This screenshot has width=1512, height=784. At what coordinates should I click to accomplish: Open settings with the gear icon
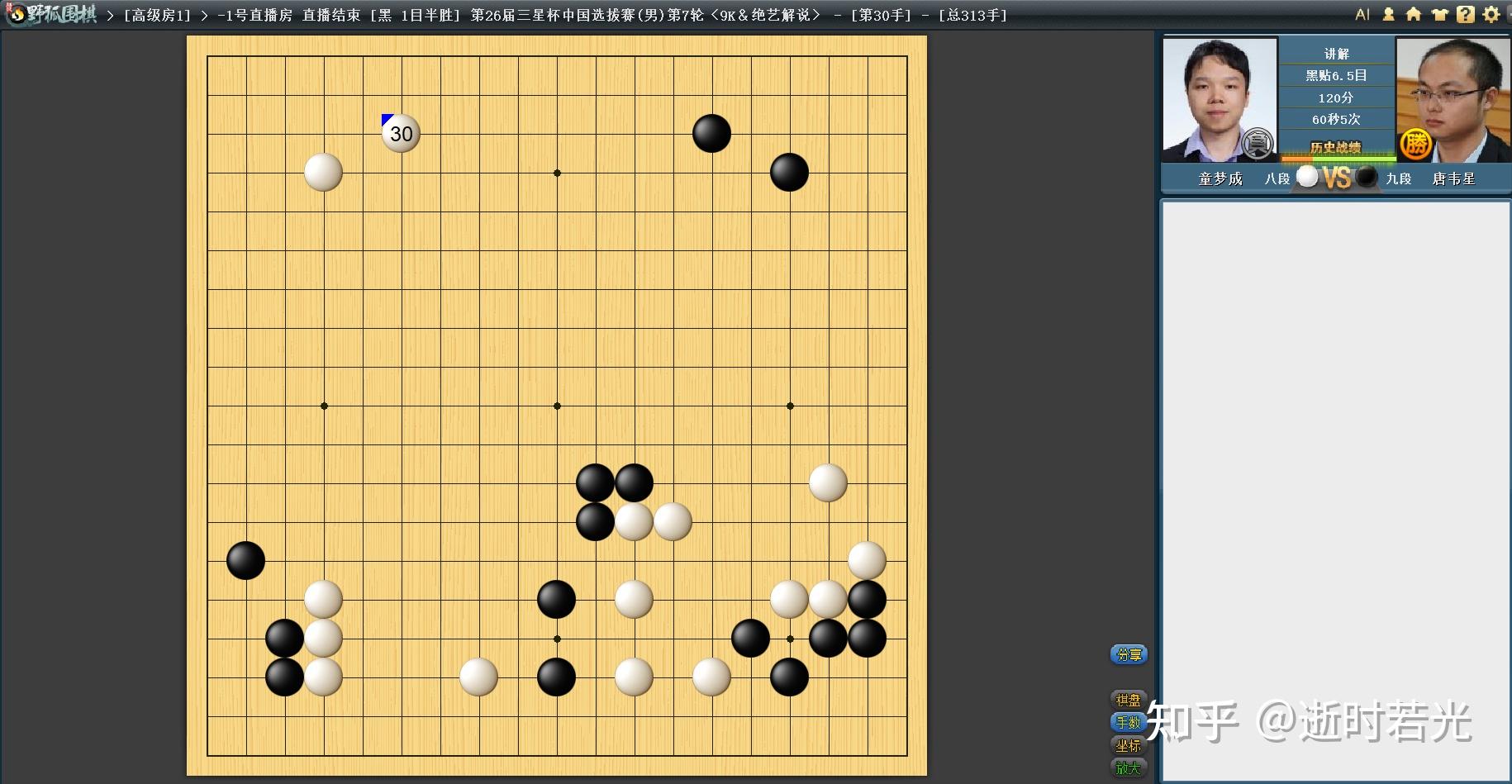(x=1493, y=14)
